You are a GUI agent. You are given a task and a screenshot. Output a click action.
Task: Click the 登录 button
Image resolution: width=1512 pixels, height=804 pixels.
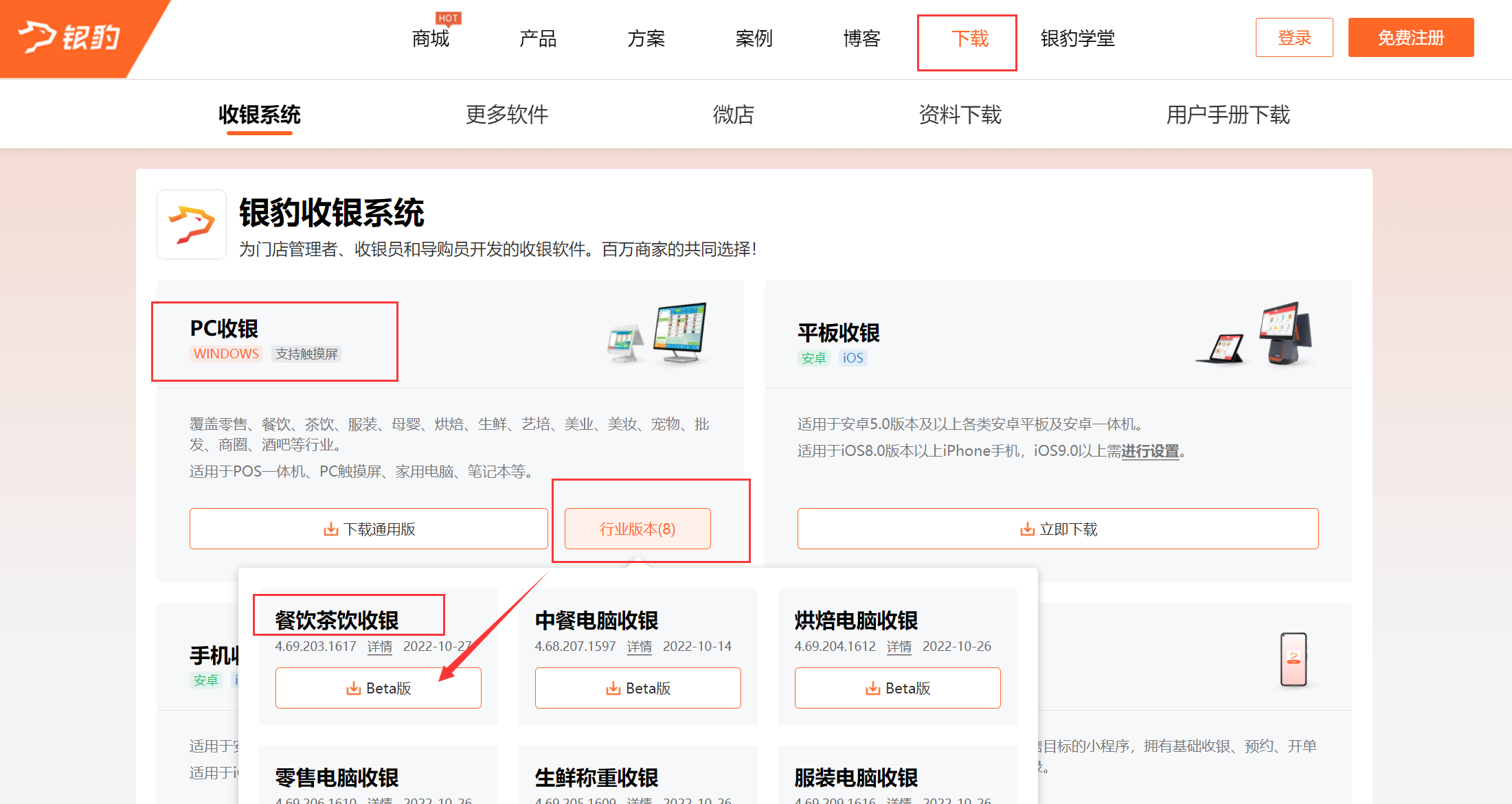click(1294, 38)
